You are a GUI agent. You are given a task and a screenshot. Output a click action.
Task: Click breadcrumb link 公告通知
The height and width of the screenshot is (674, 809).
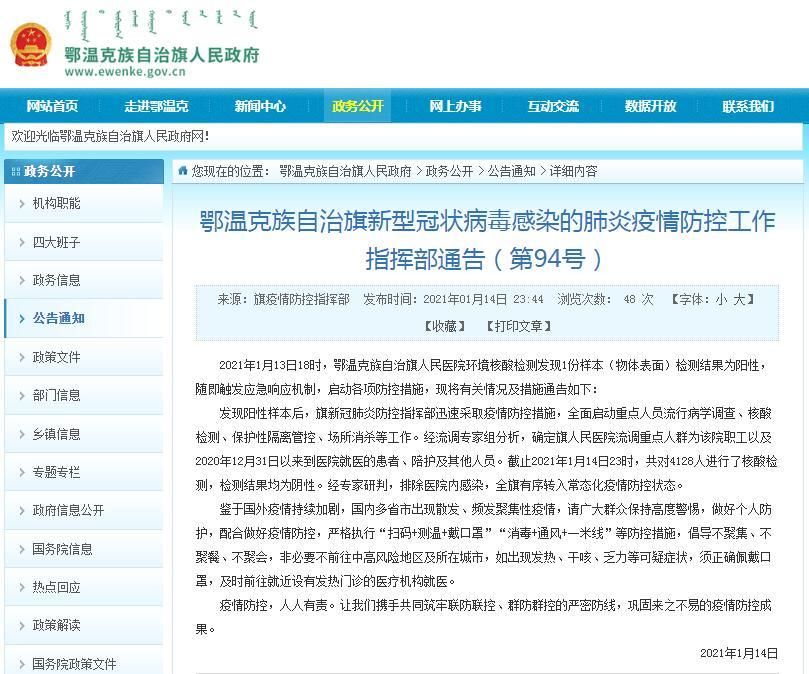click(x=511, y=171)
